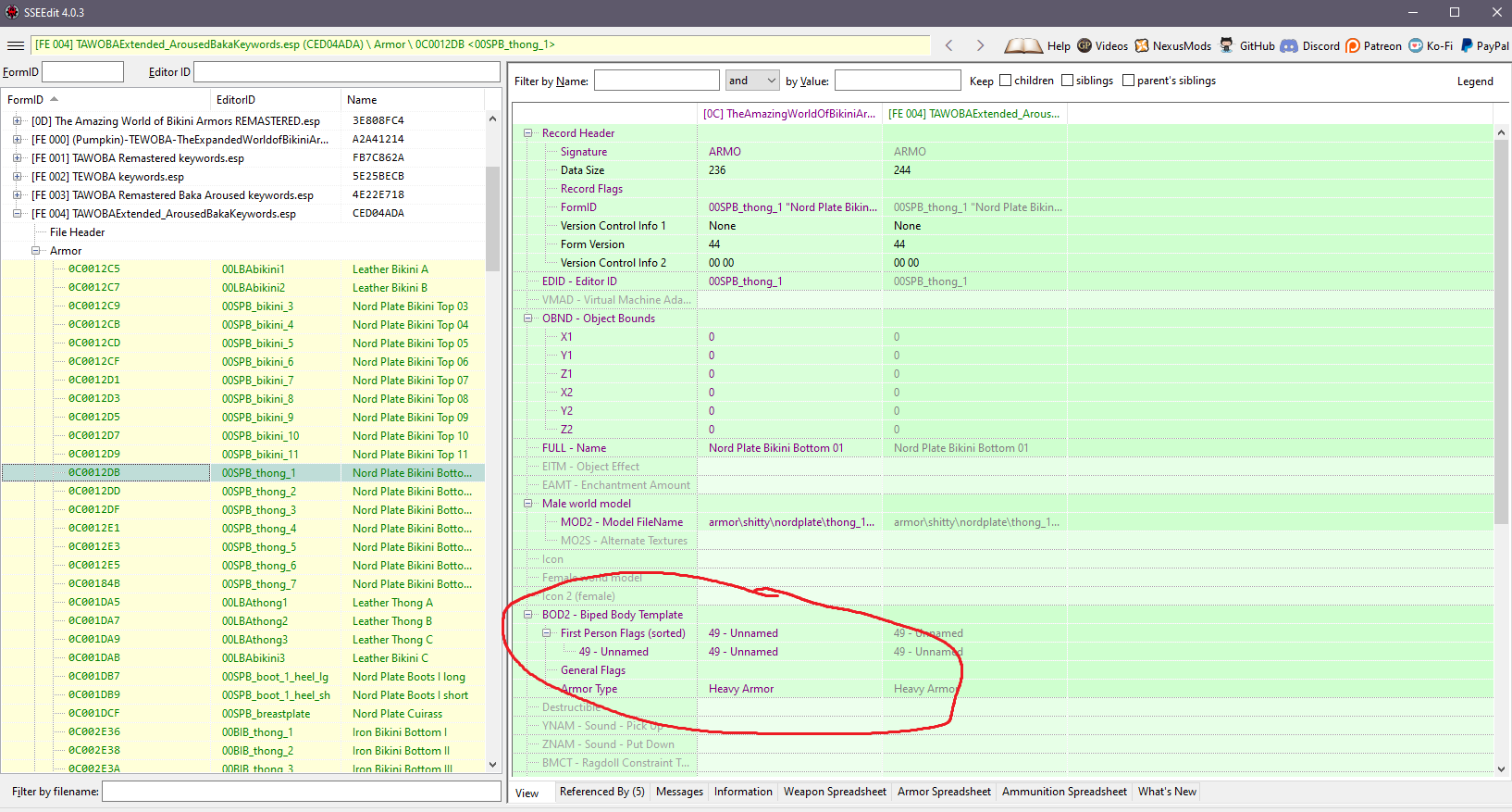The width and height of the screenshot is (1512, 812).
Task: Select the 00LBAbikini1 record row
Action: [242, 269]
